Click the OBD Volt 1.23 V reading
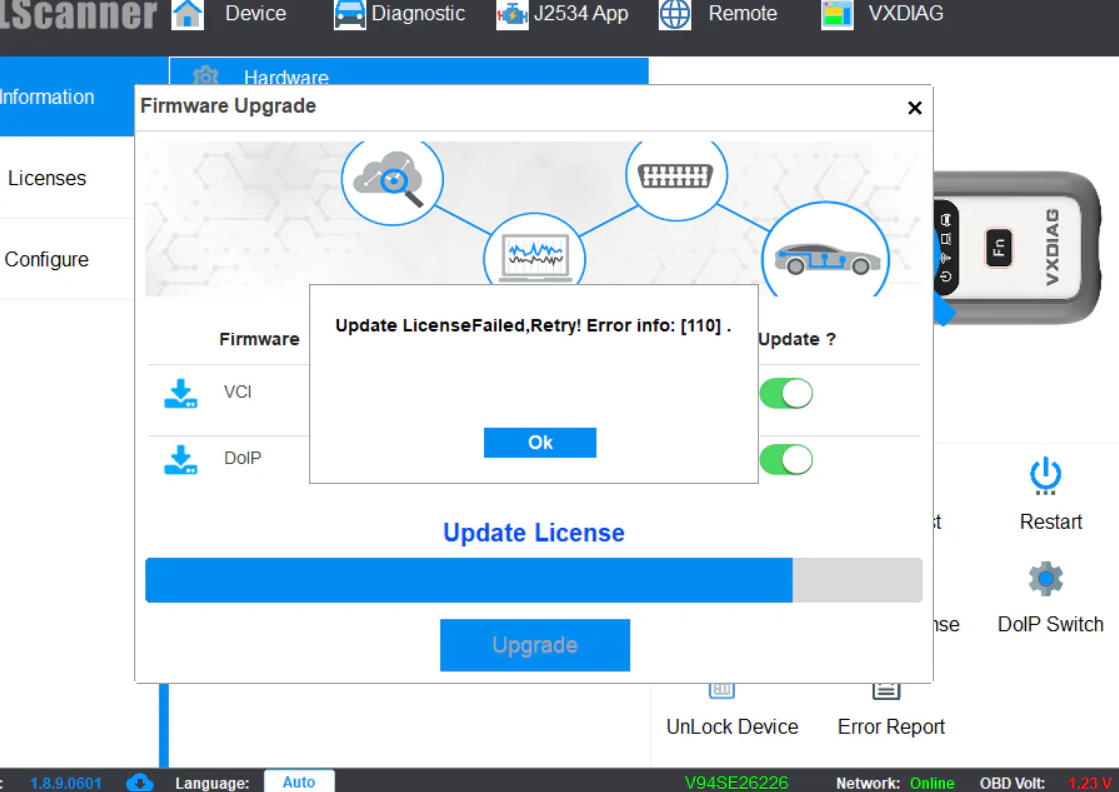 pyautogui.click(x=1090, y=783)
